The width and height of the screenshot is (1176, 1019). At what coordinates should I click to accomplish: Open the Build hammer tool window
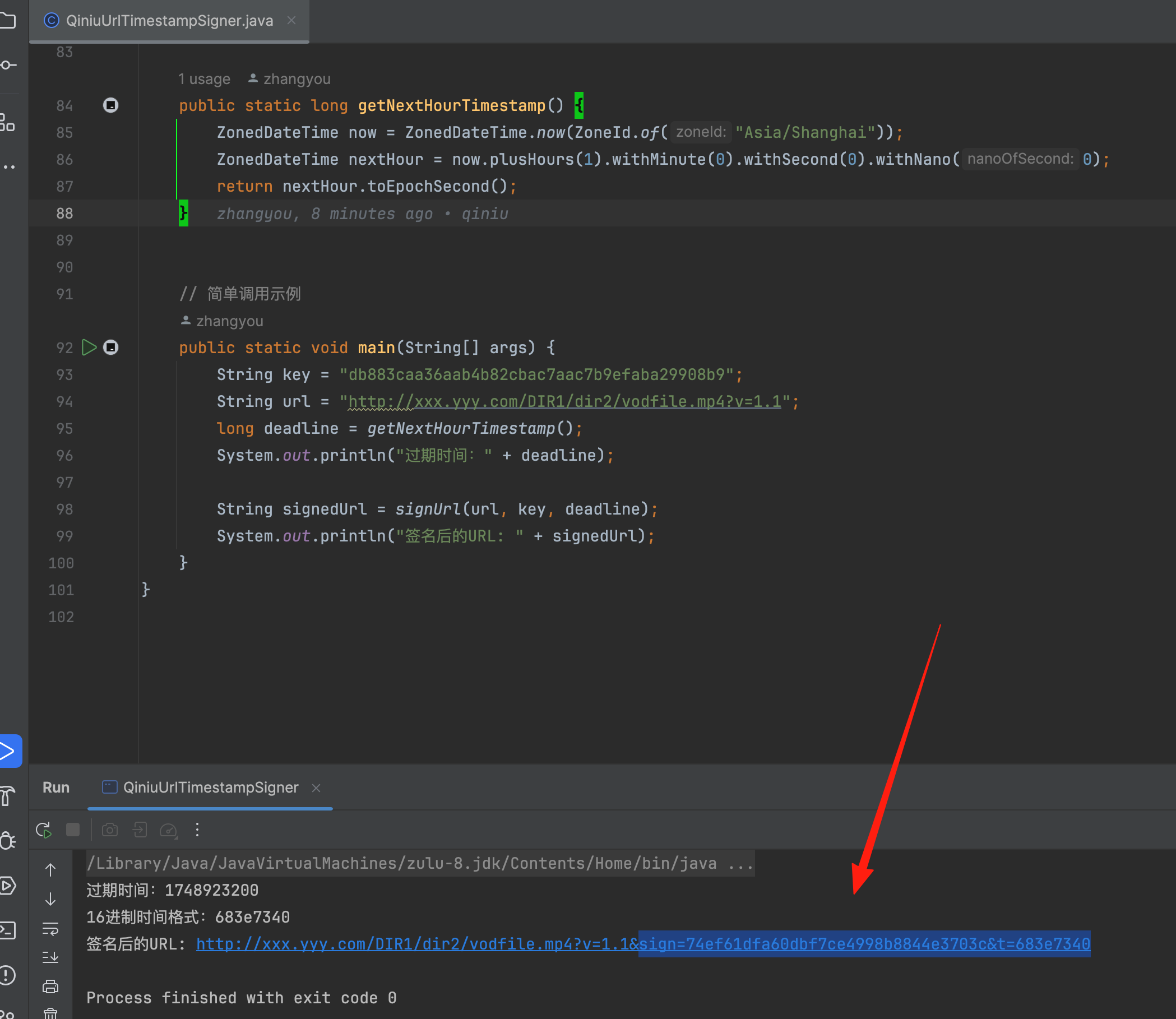(8, 795)
